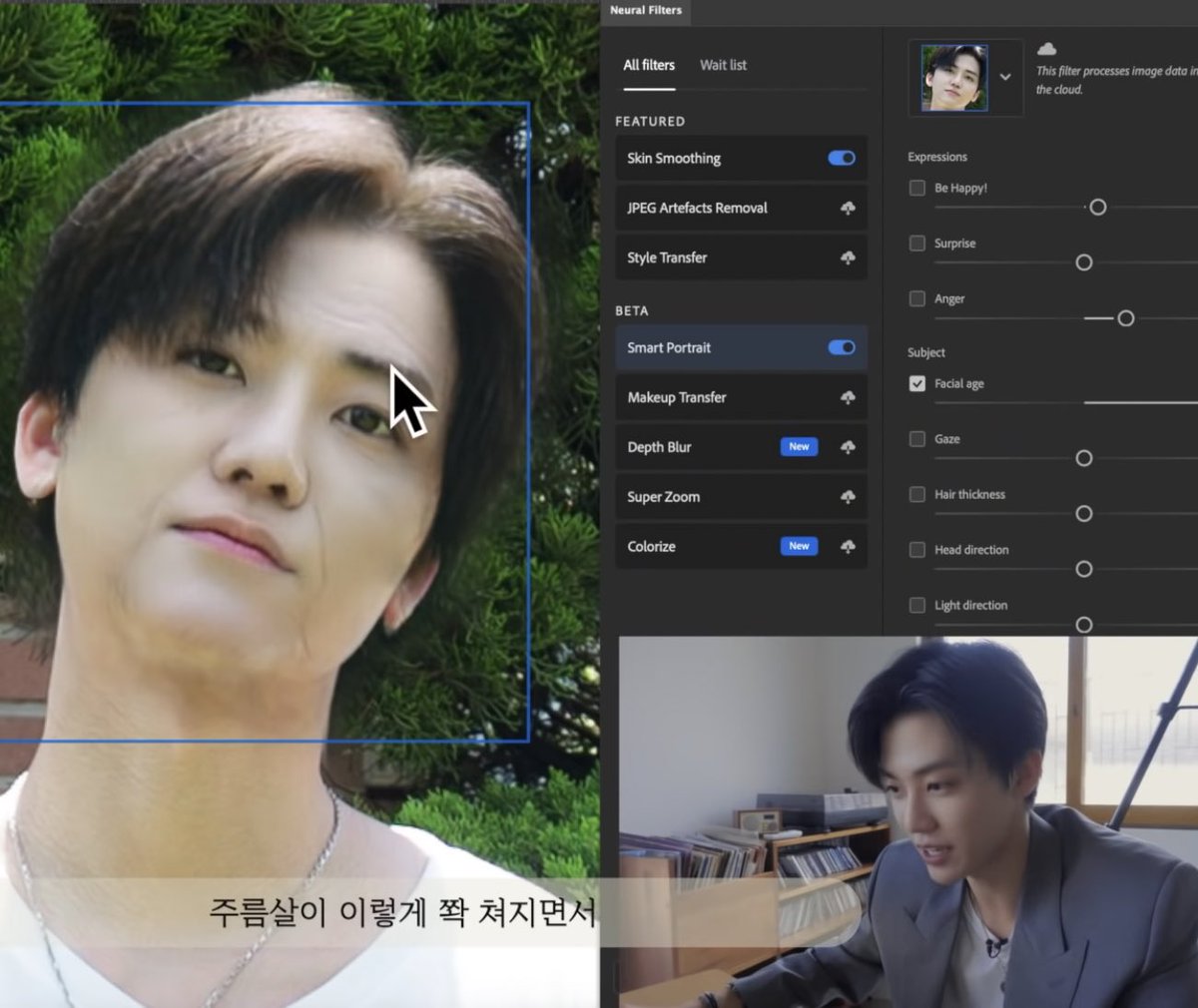Download the Colorize filter

pos(848,547)
